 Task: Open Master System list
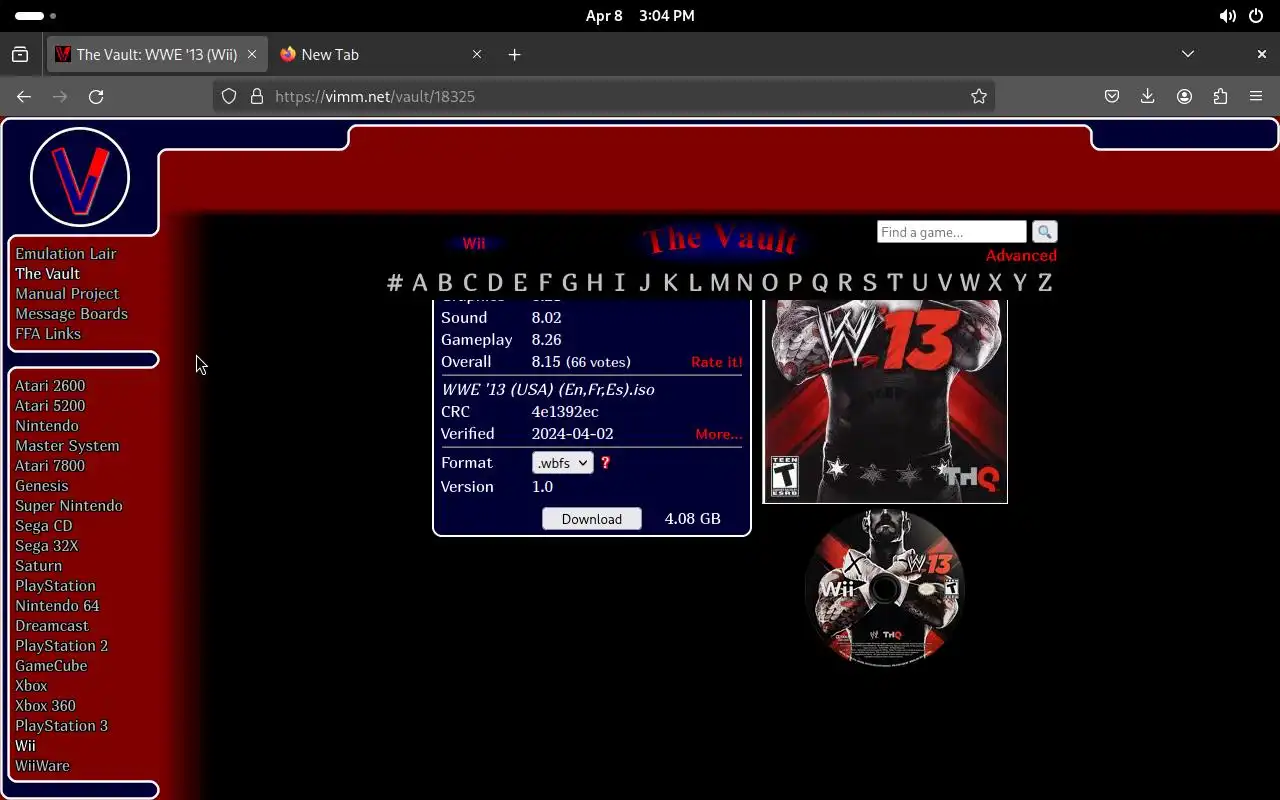click(67, 446)
